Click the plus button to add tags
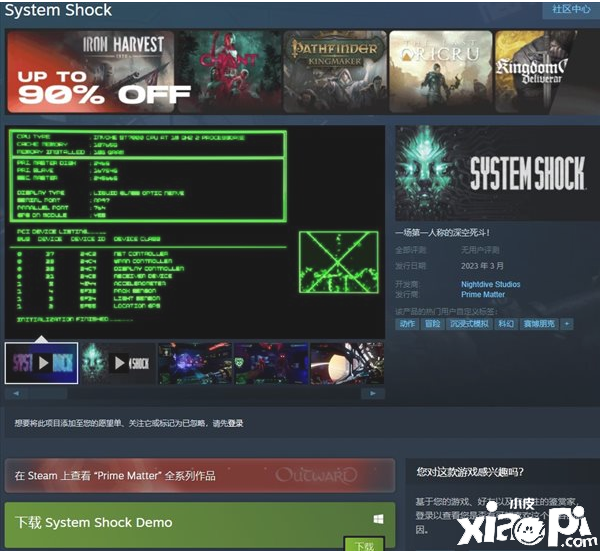This screenshot has width=600, height=551. click(567, 324)
